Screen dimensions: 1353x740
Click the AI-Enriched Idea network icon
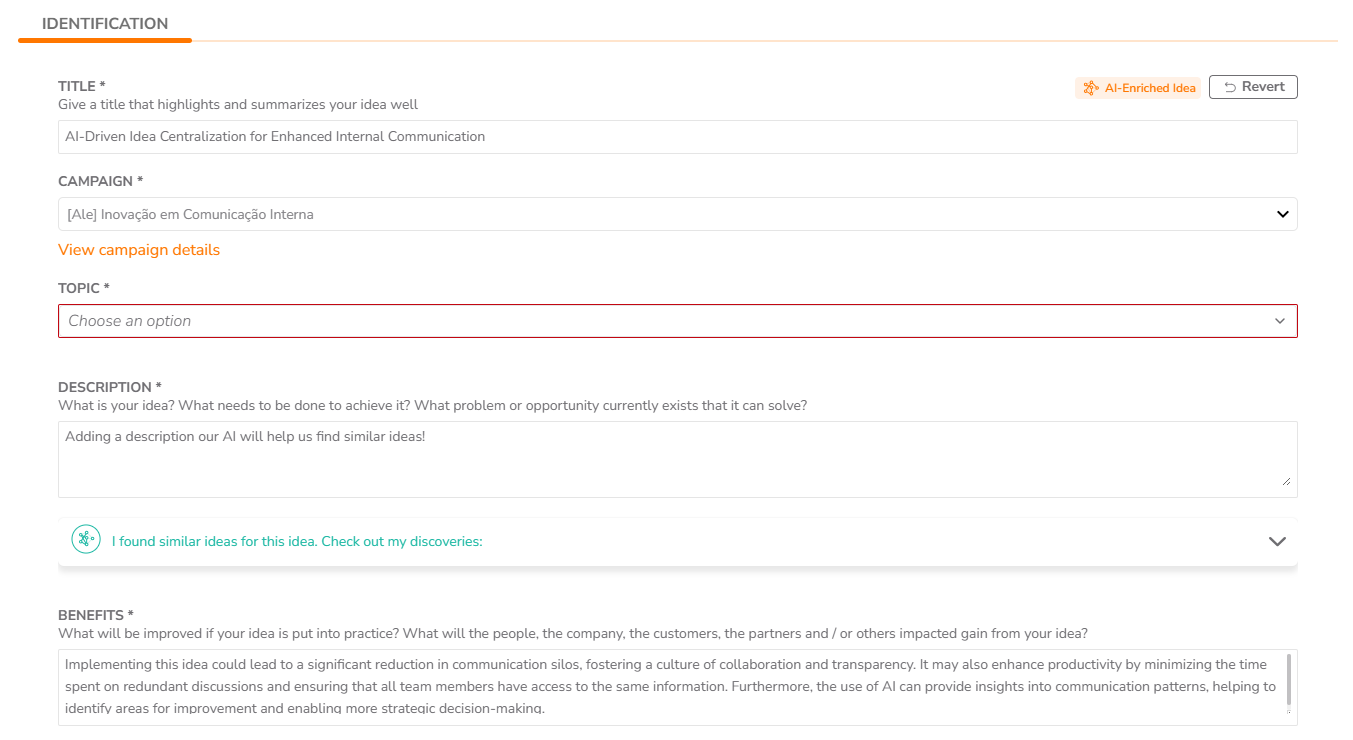(1090, 88)
